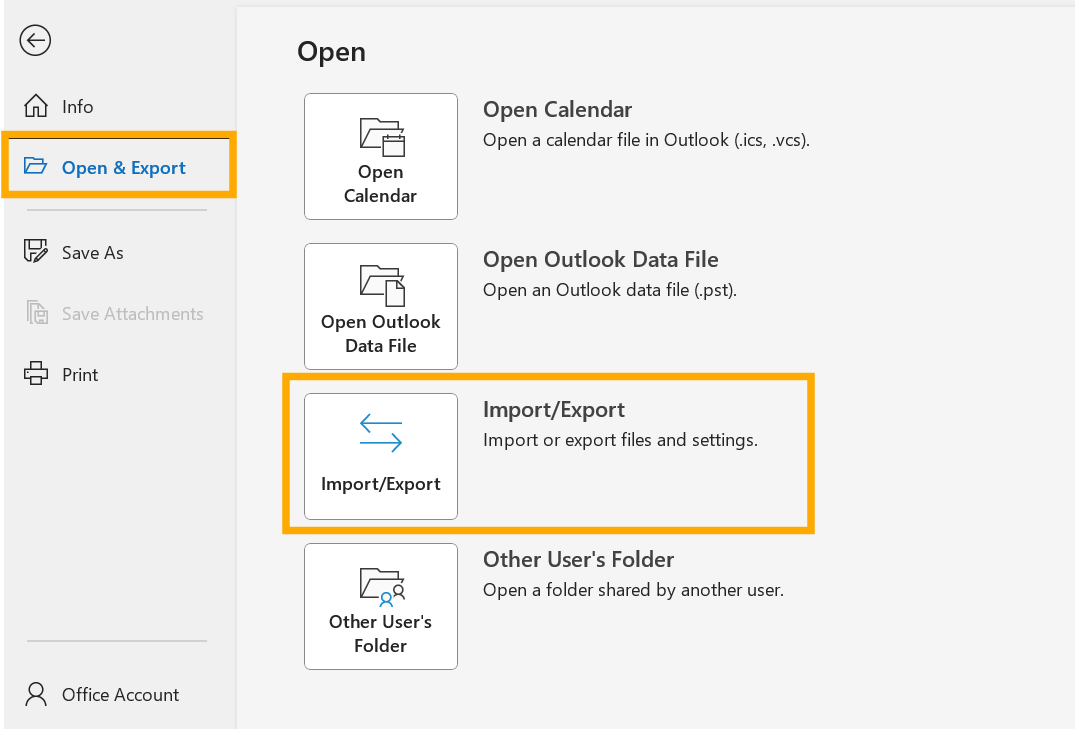Click "Open an Outlook data file (.pst)." text
The image size is (1075, 729).
pos(609,290)
